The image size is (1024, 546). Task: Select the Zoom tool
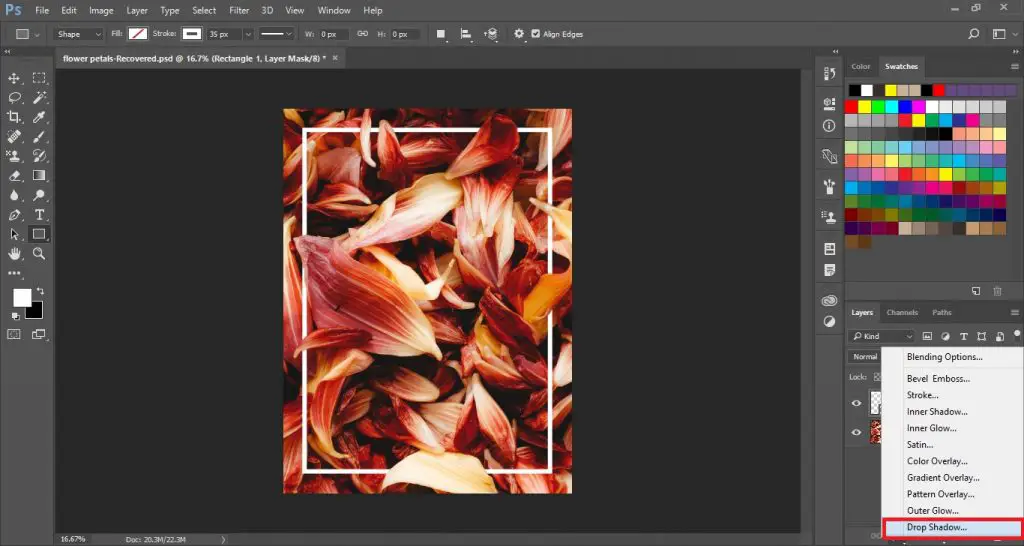pyautogui.click(x=39, y=253)
